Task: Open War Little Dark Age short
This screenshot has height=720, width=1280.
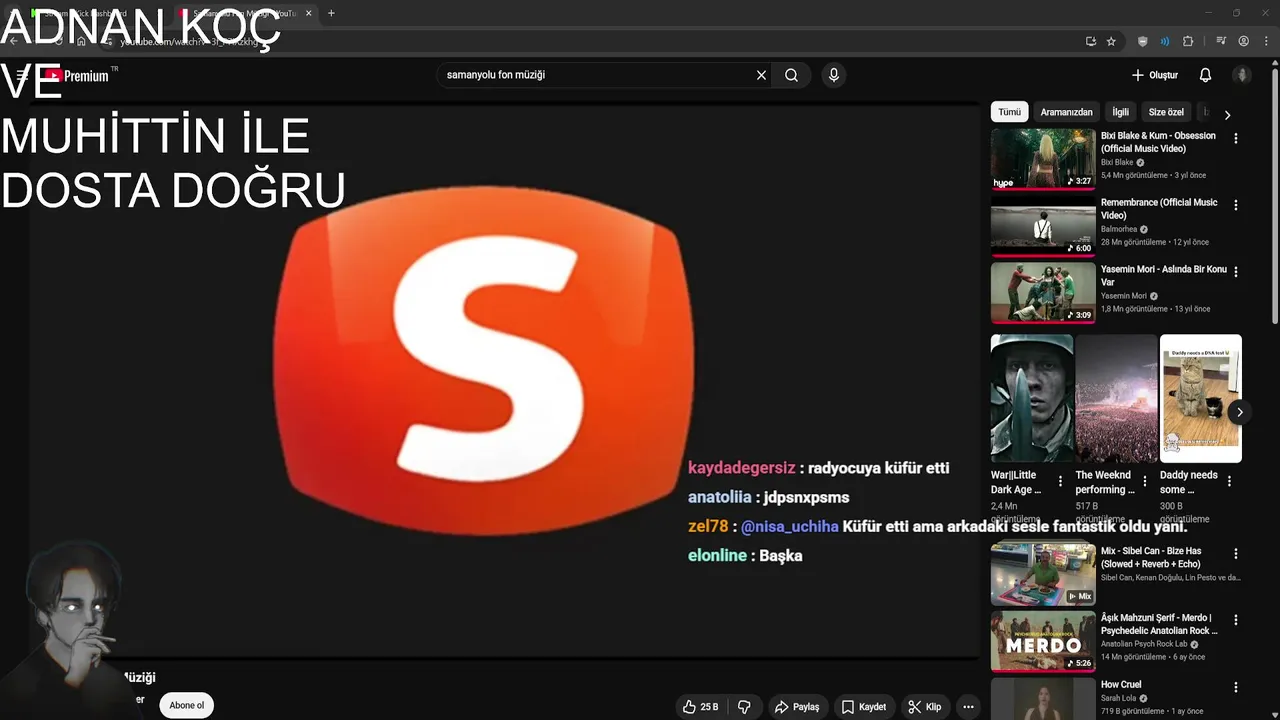Action: tap(1032, 398)
